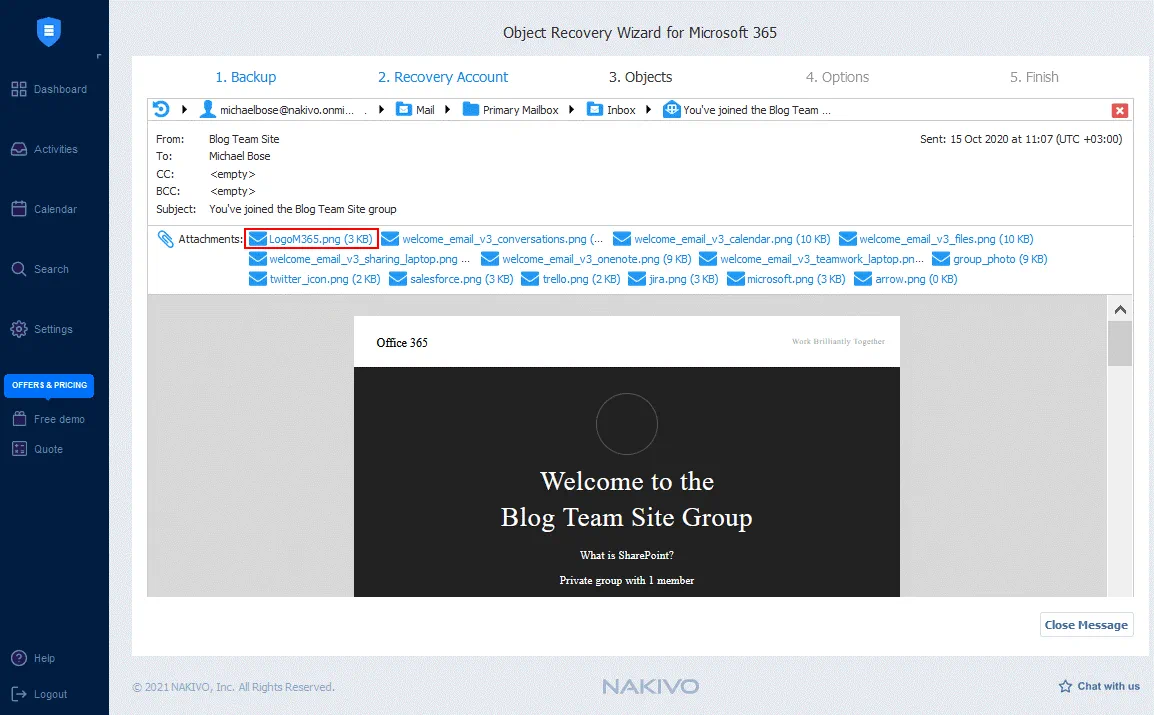Click the Offers & Pricing badge

[x=49, y=385]
